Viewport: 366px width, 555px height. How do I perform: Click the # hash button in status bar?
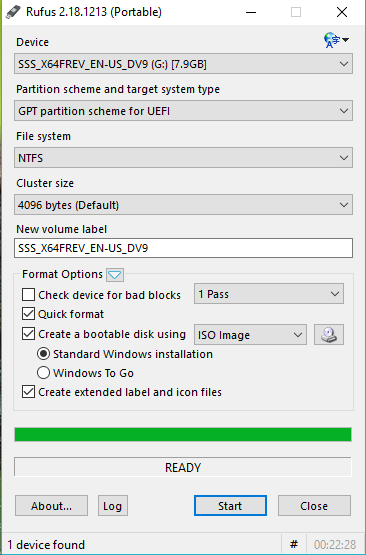tap(294, 544)
